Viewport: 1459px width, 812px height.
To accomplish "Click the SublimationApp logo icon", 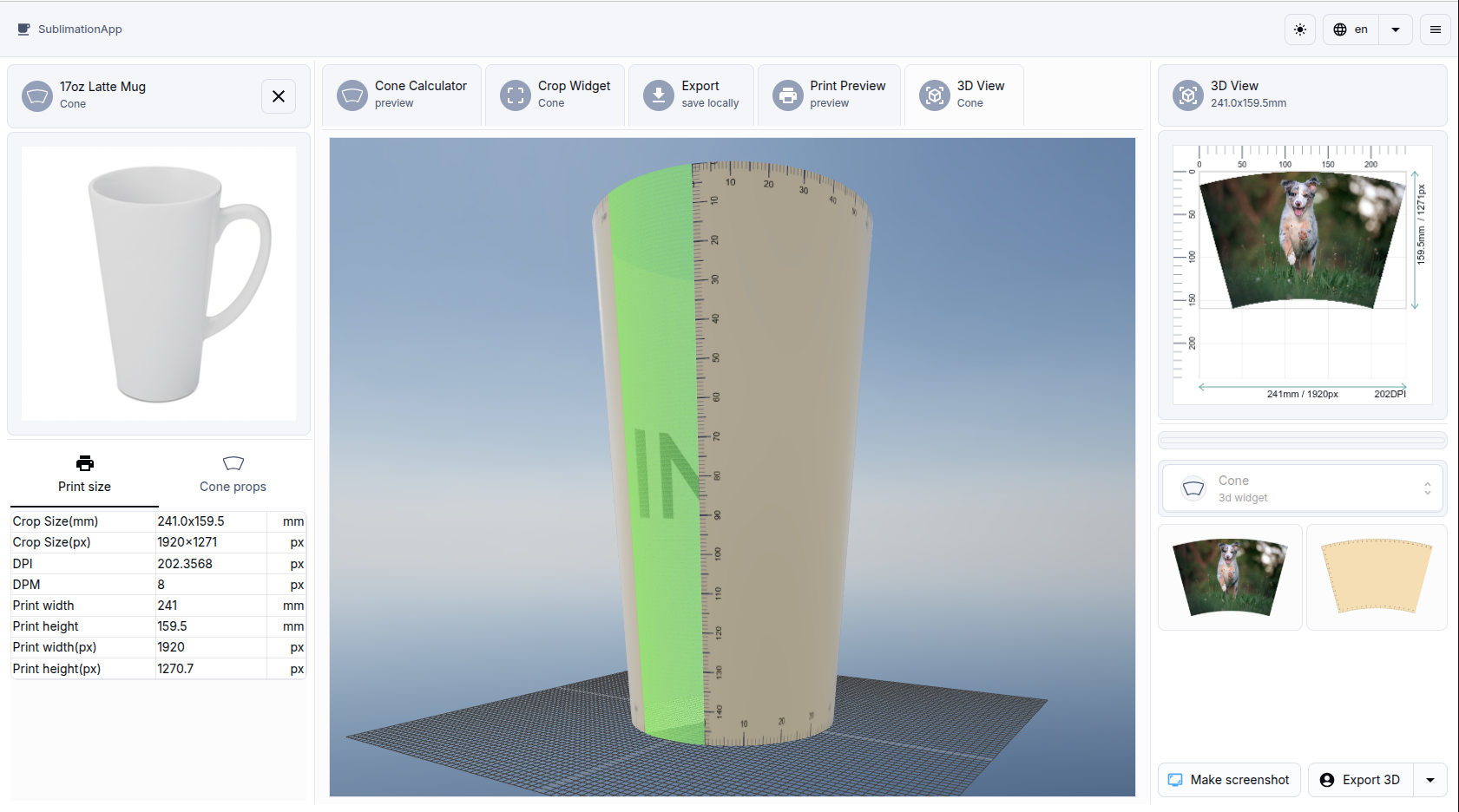I will [x=23, y=29].
